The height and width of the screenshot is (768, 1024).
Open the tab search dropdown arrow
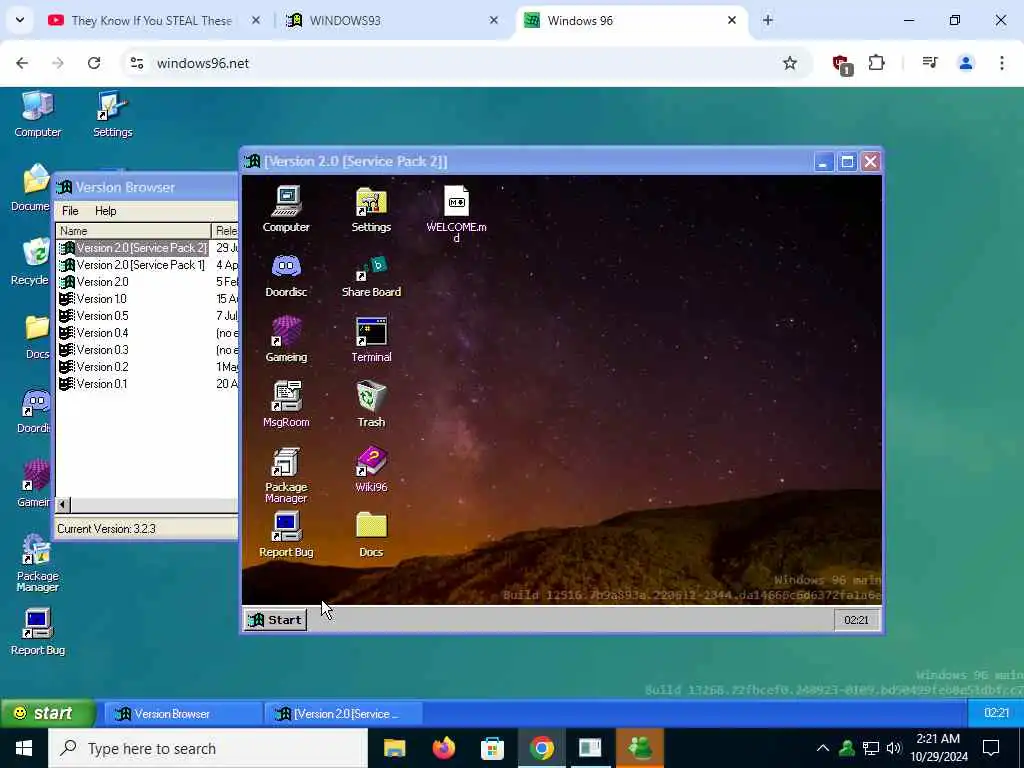point(20,20)
